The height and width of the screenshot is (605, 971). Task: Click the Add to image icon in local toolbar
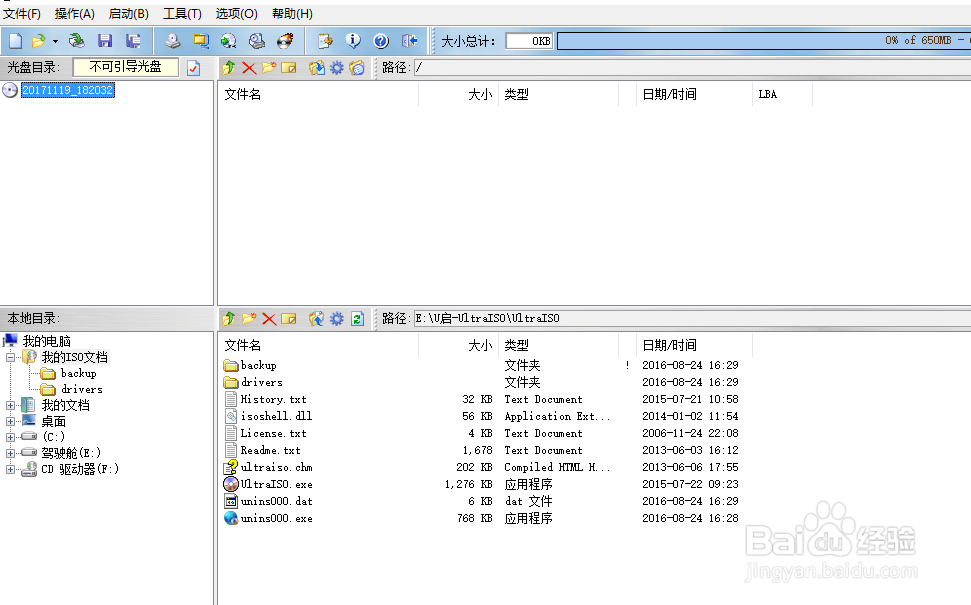coord(316,318)
